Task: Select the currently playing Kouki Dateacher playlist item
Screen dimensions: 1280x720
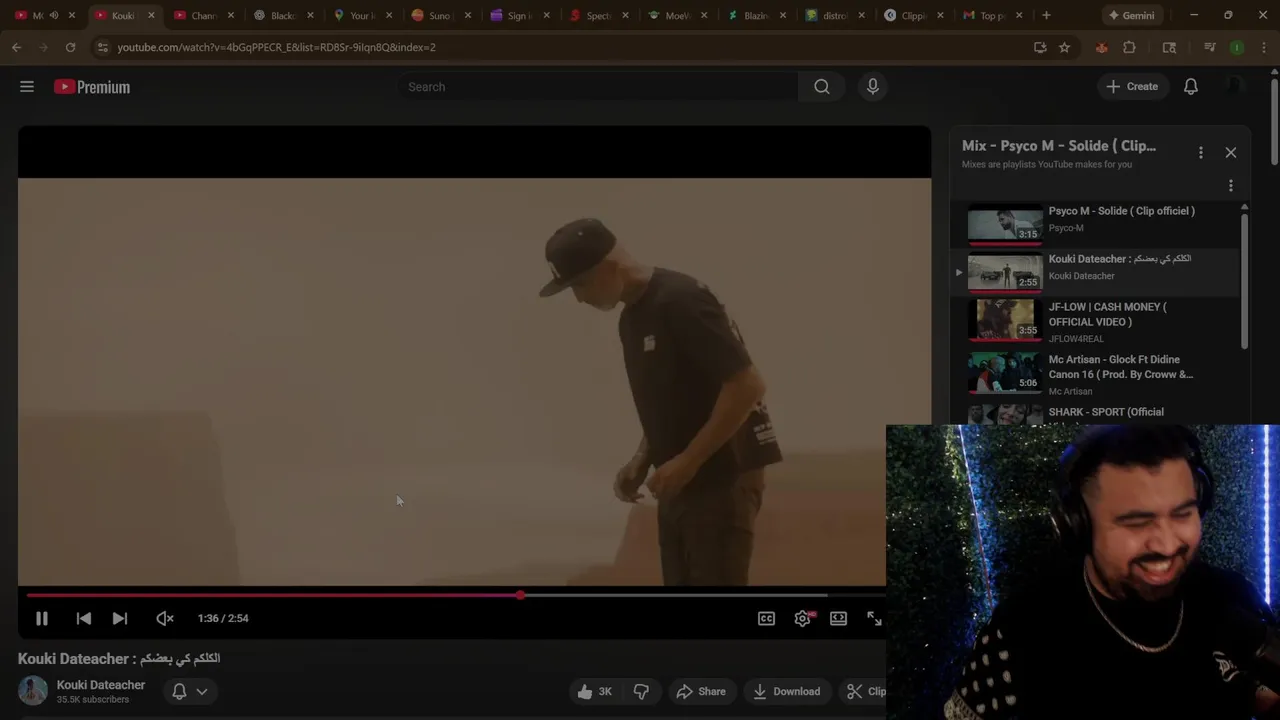Action: coord(1095,272)
